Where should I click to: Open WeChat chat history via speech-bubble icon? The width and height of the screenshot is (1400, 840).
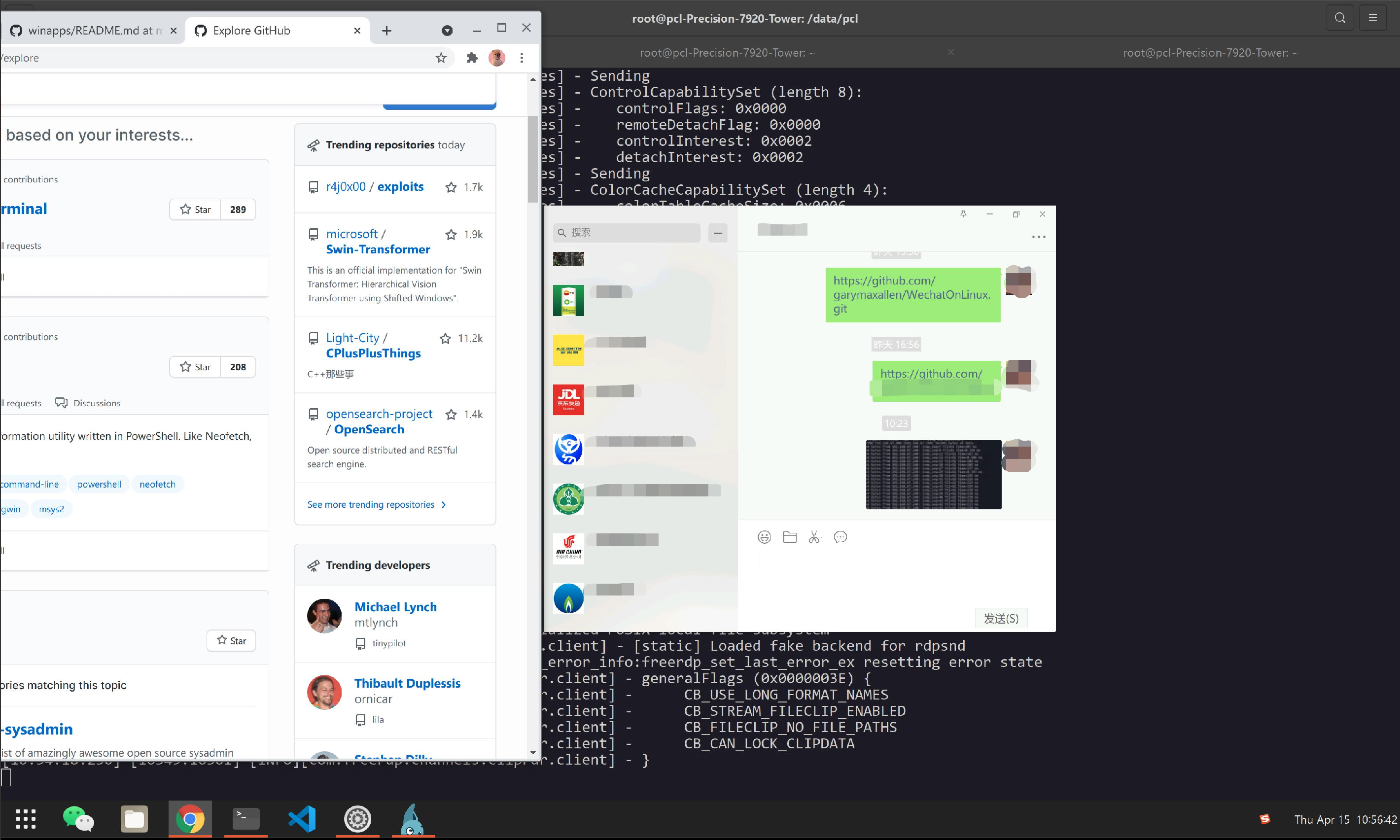pos(840,537)
